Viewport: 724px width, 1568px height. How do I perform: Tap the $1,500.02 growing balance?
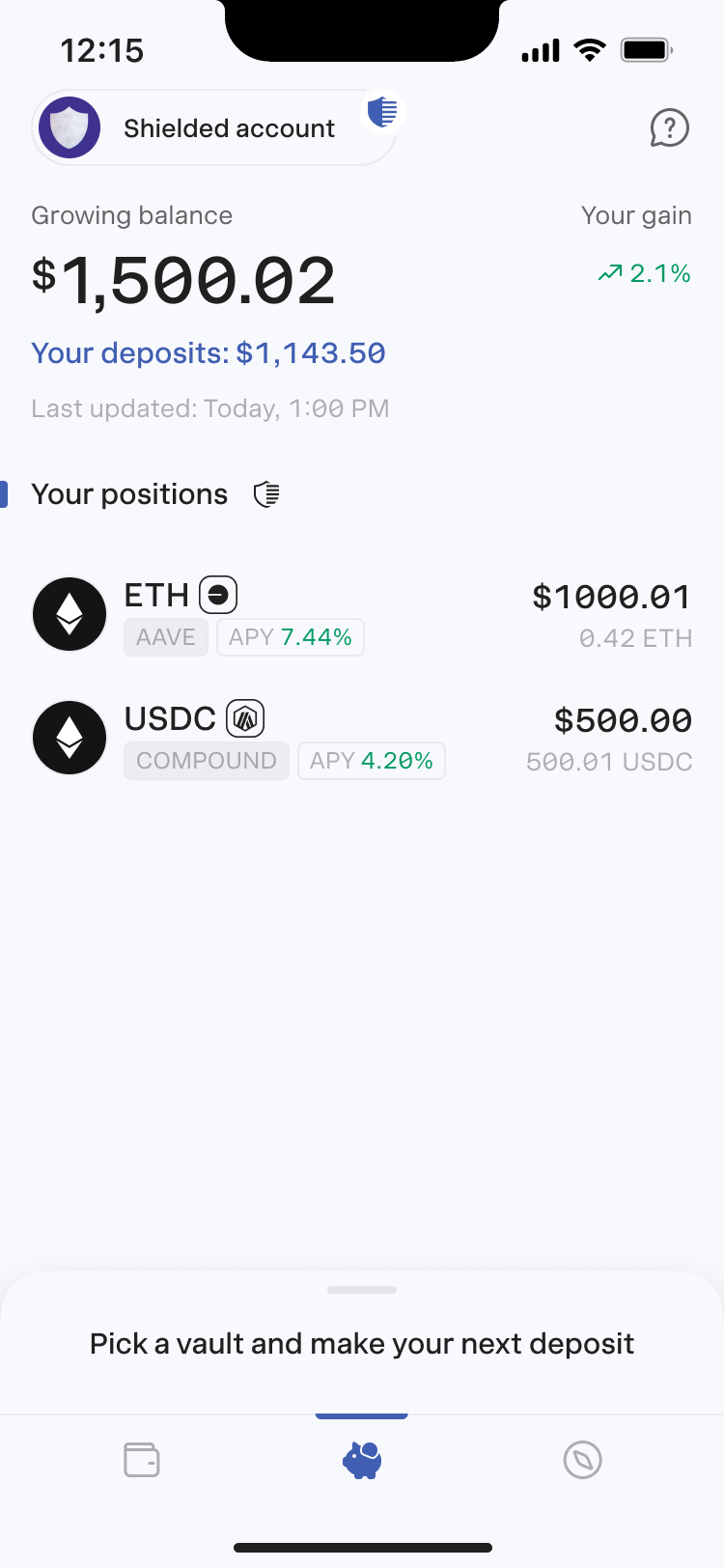click(x=183, y=281)
